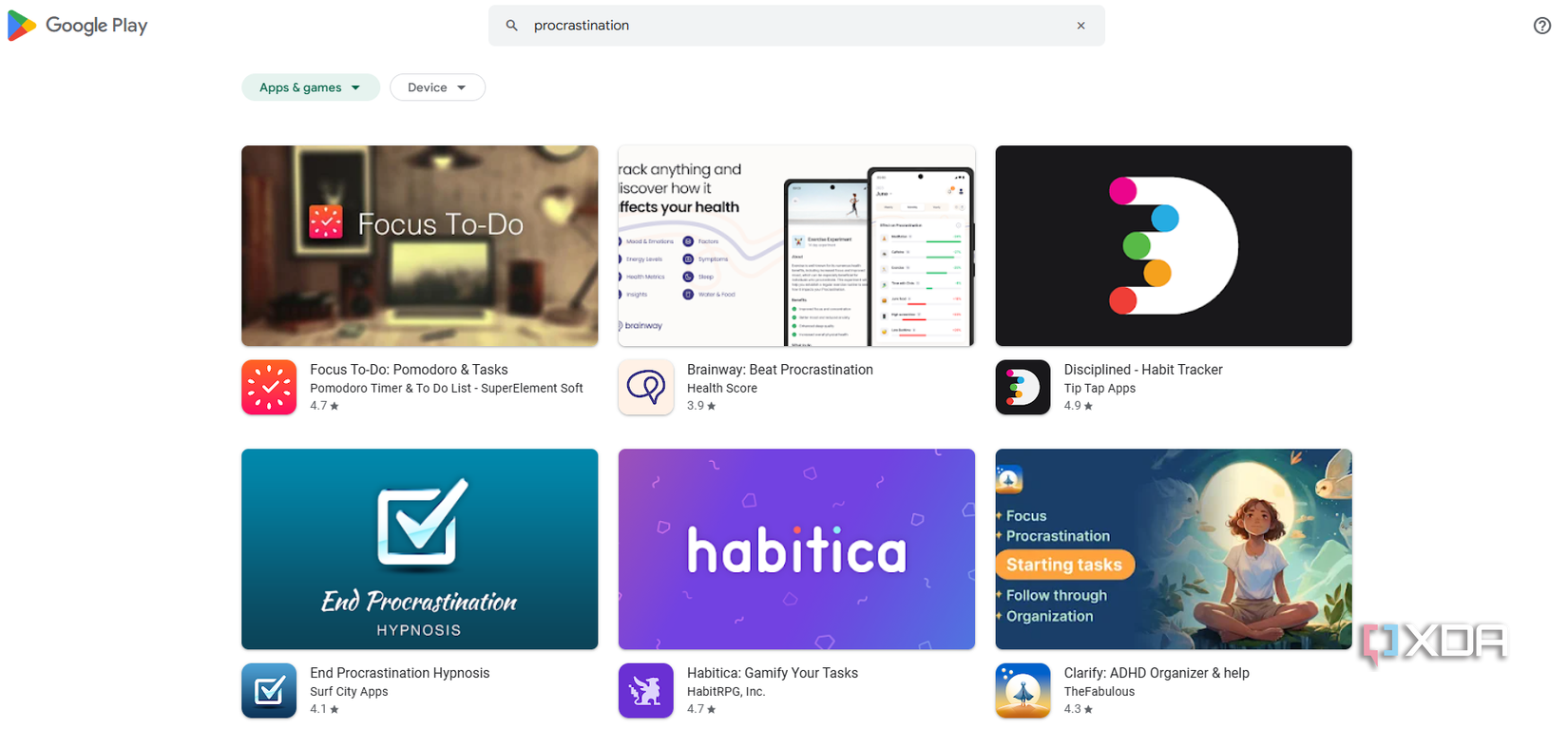Viewport: 1568px width, 729px height.
Task: Click the Clarify app icon
Action: [1023, 690]
